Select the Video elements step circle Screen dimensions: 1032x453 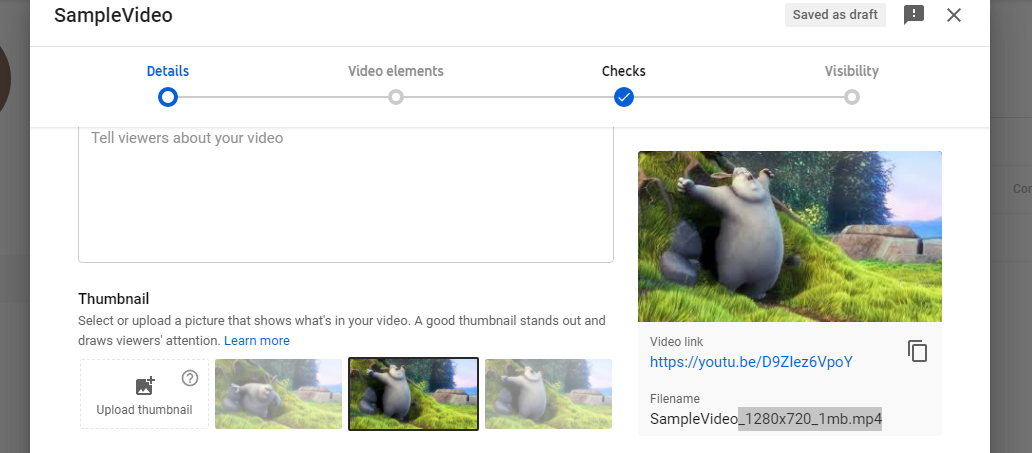pyautogui.click(x=396, y=97)
